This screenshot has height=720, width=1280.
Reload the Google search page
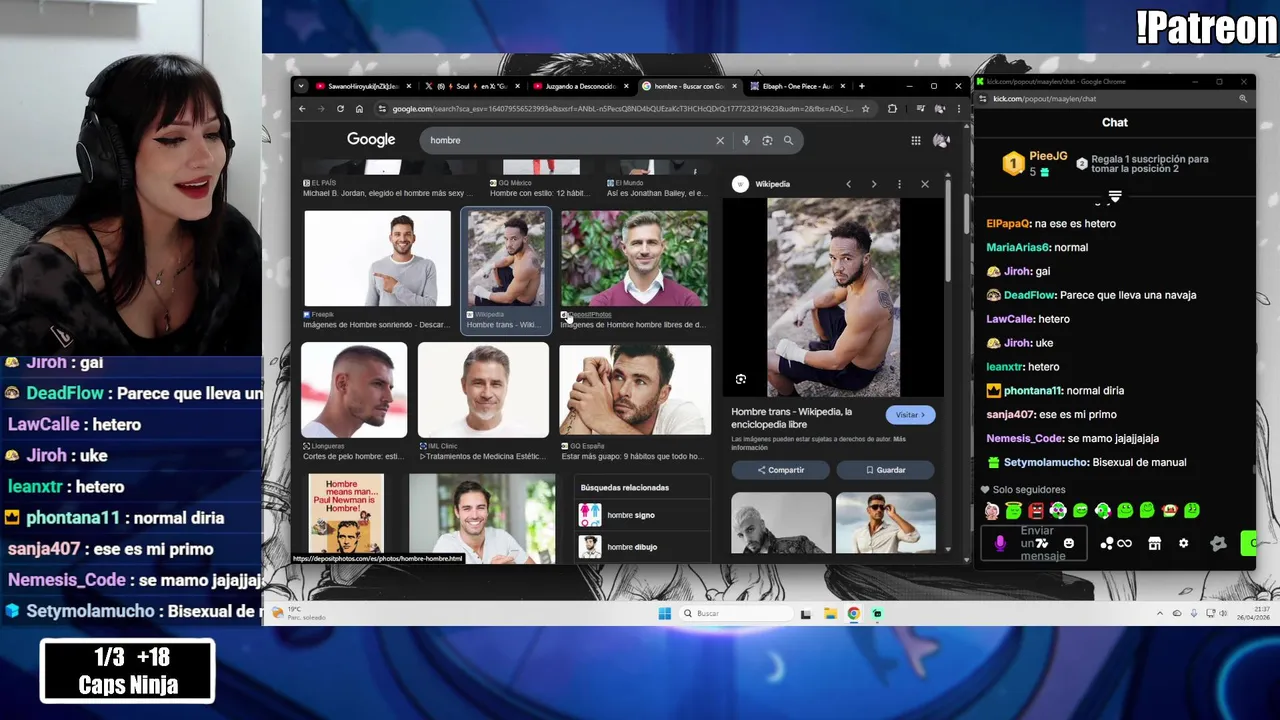pos(340,109)
